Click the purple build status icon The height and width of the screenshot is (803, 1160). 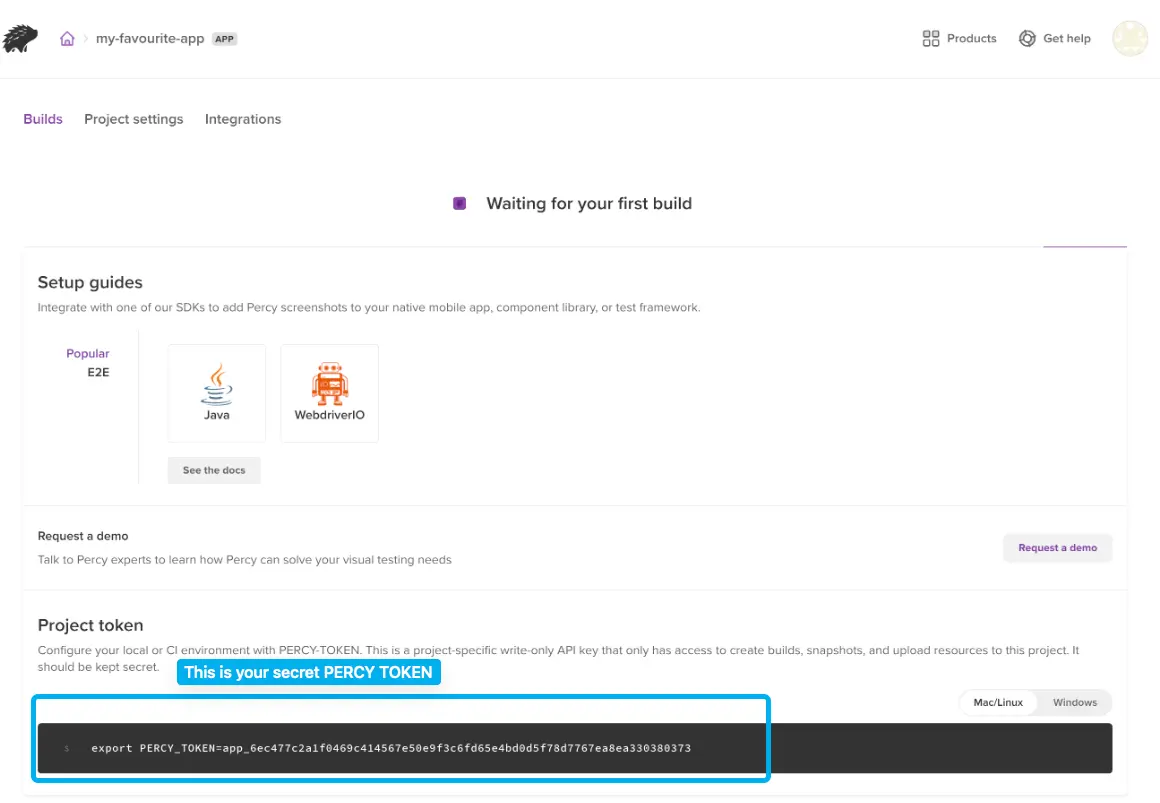tap(460, 204)
